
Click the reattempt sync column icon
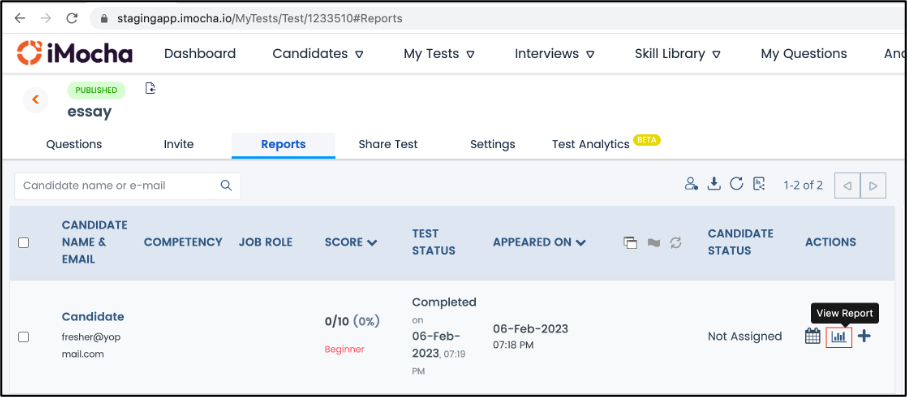(675, 243)
